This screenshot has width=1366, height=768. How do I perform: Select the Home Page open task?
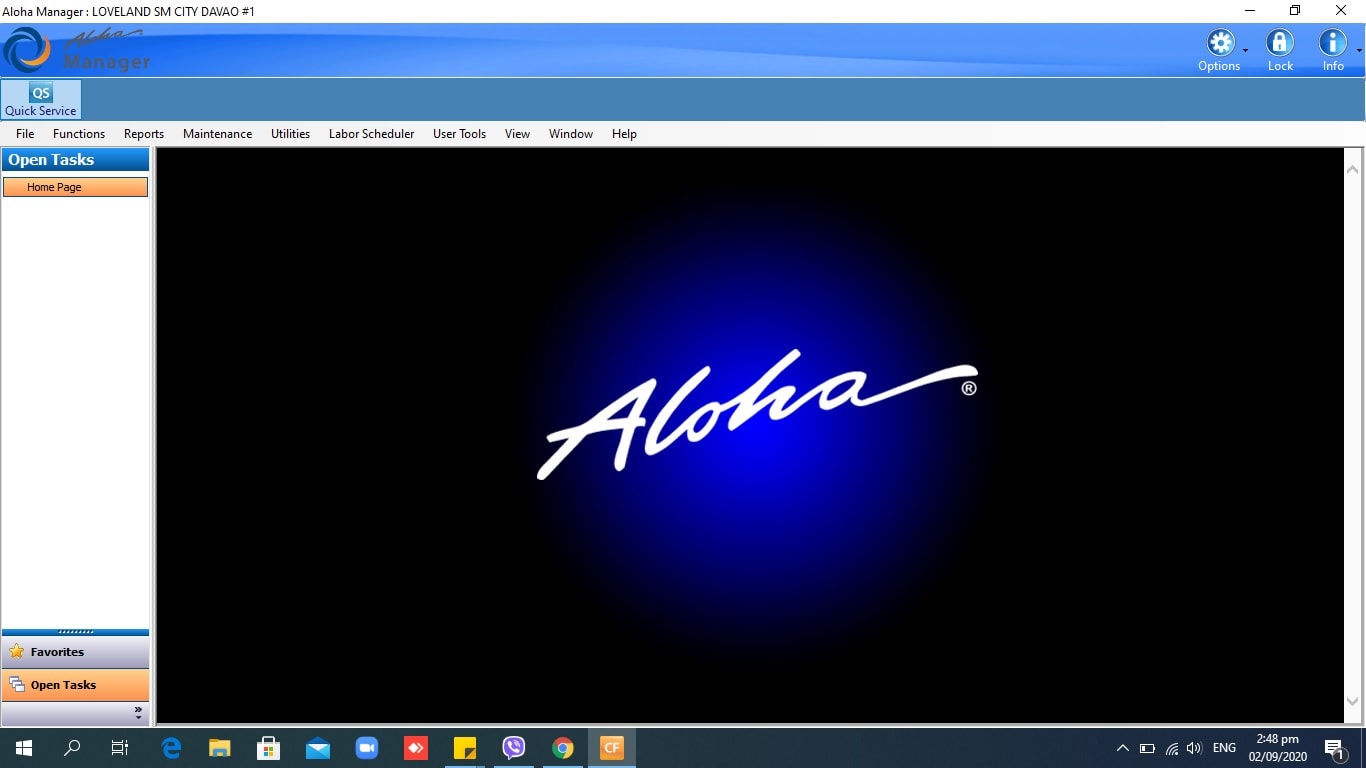point(75,187)
